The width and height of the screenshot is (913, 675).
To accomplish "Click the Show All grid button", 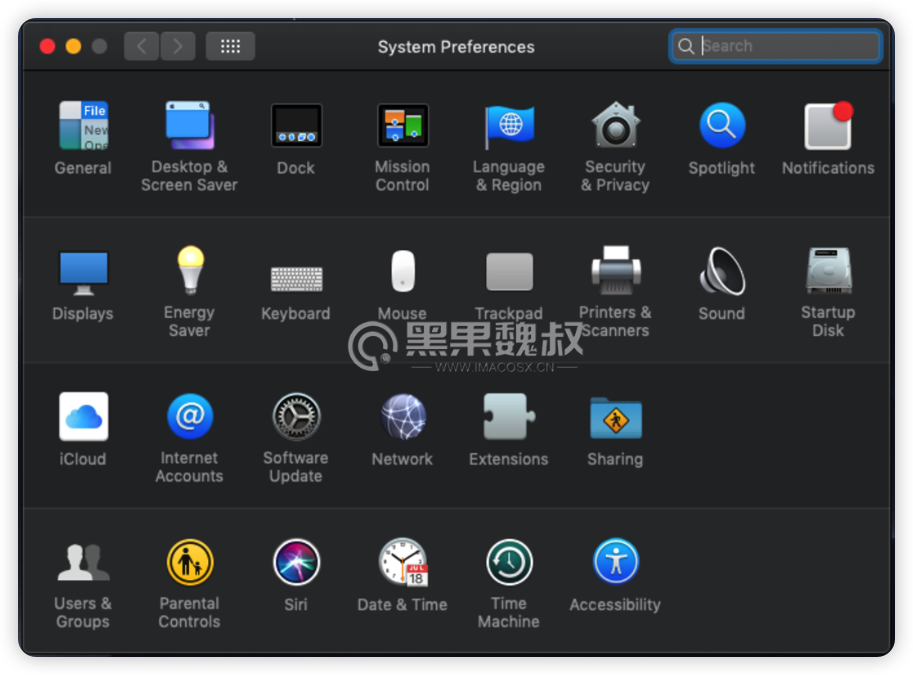I will click(231, 46).
